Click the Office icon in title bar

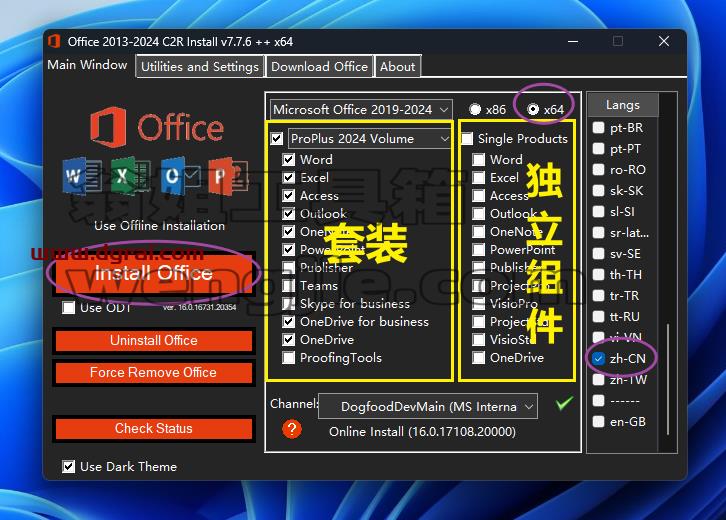coord(54,41)
